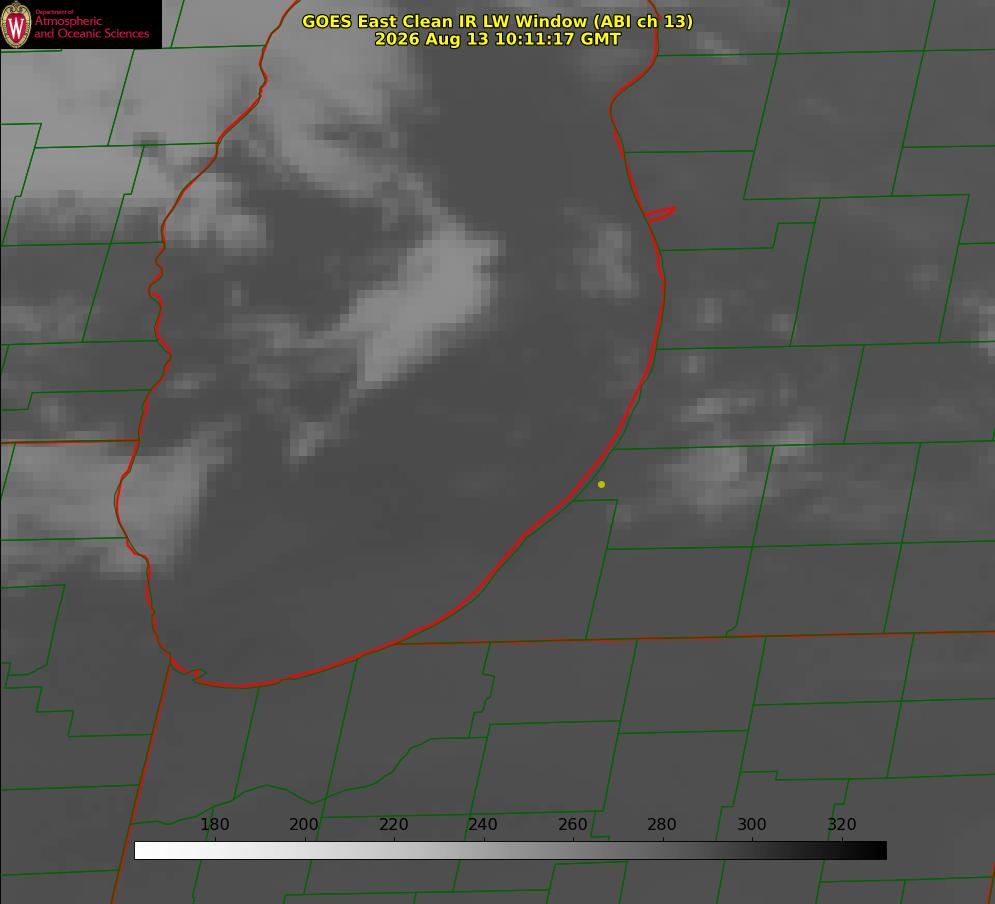Click the mid-gray center of the colorbar
This screenshot has width=995, height=904.
pyautogui.click(x=510, y=851)
